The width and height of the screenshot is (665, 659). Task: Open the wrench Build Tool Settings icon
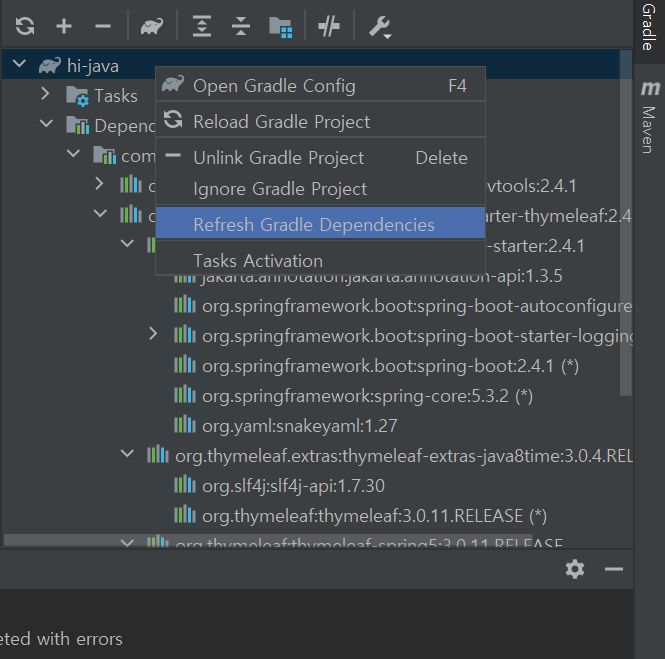[380, 27]
